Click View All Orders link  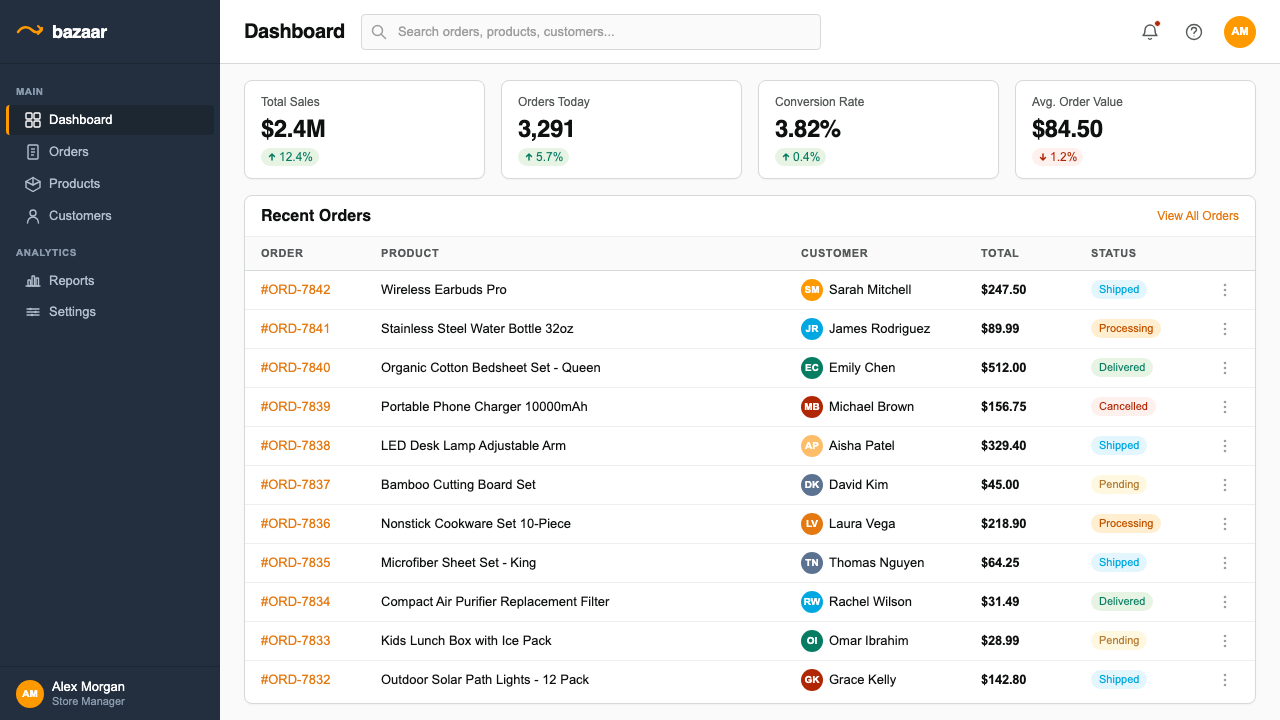click(x=1198, y=216)
